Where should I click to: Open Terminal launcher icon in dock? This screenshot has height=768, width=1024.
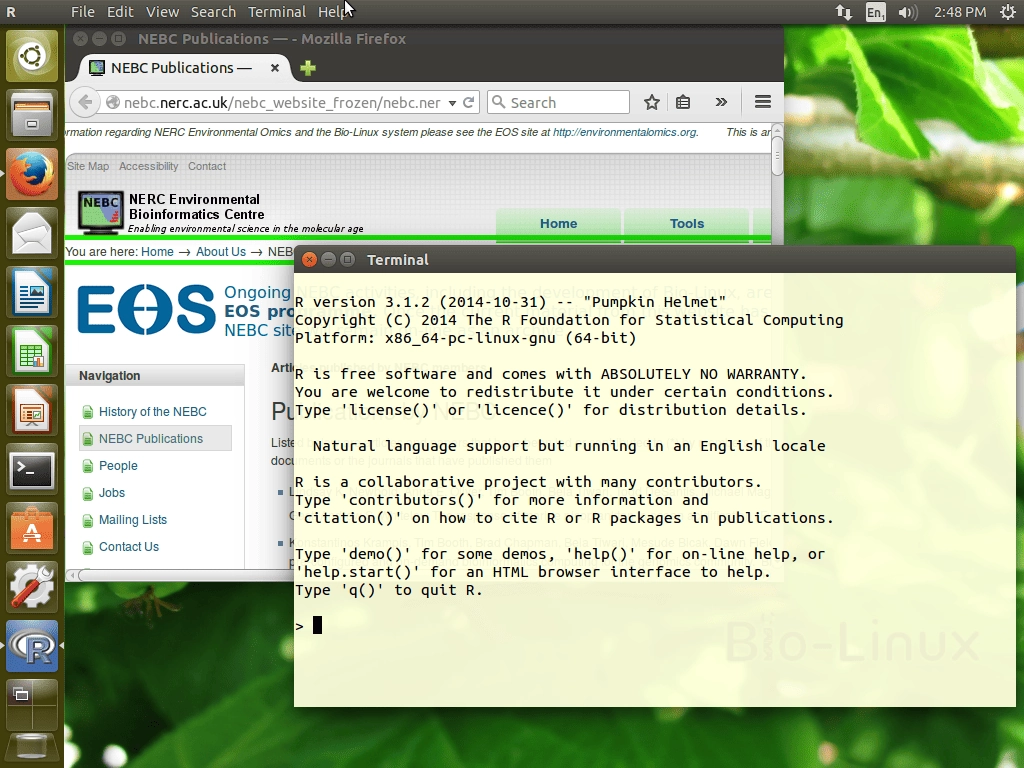click(32, 469)
